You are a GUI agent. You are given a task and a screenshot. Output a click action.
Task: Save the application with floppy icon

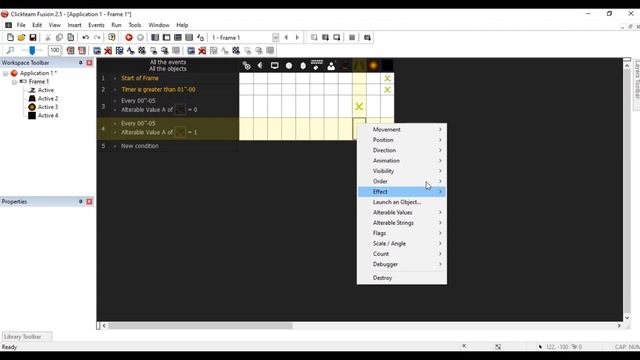(33, 38)
